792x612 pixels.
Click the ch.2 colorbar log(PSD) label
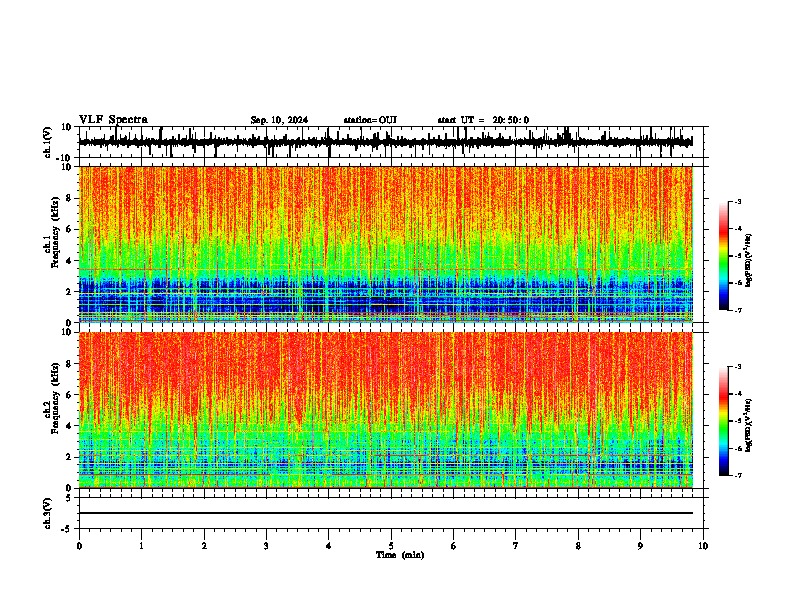click(748, 425)
